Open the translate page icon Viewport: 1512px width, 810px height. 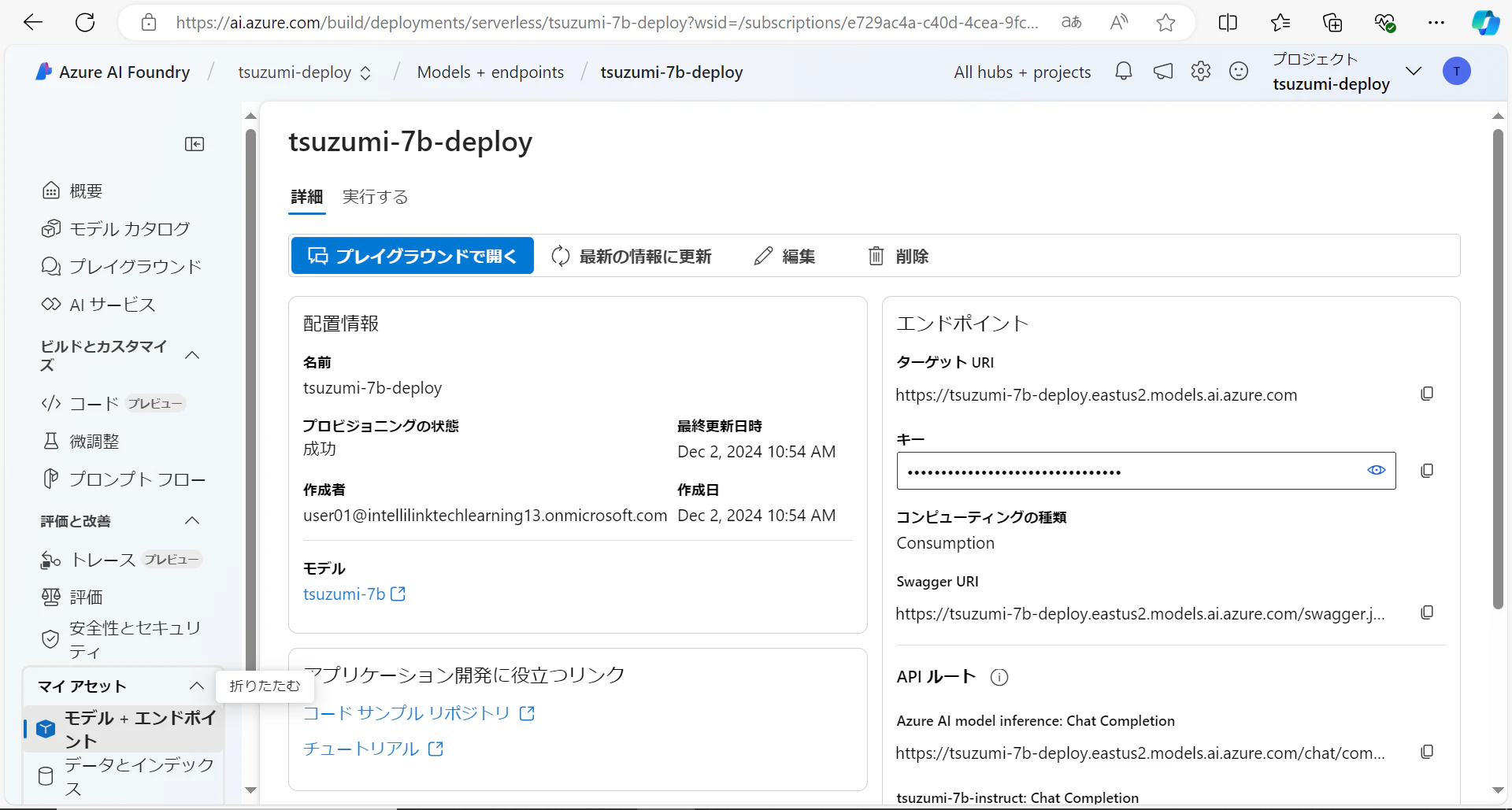(1072, 23)
